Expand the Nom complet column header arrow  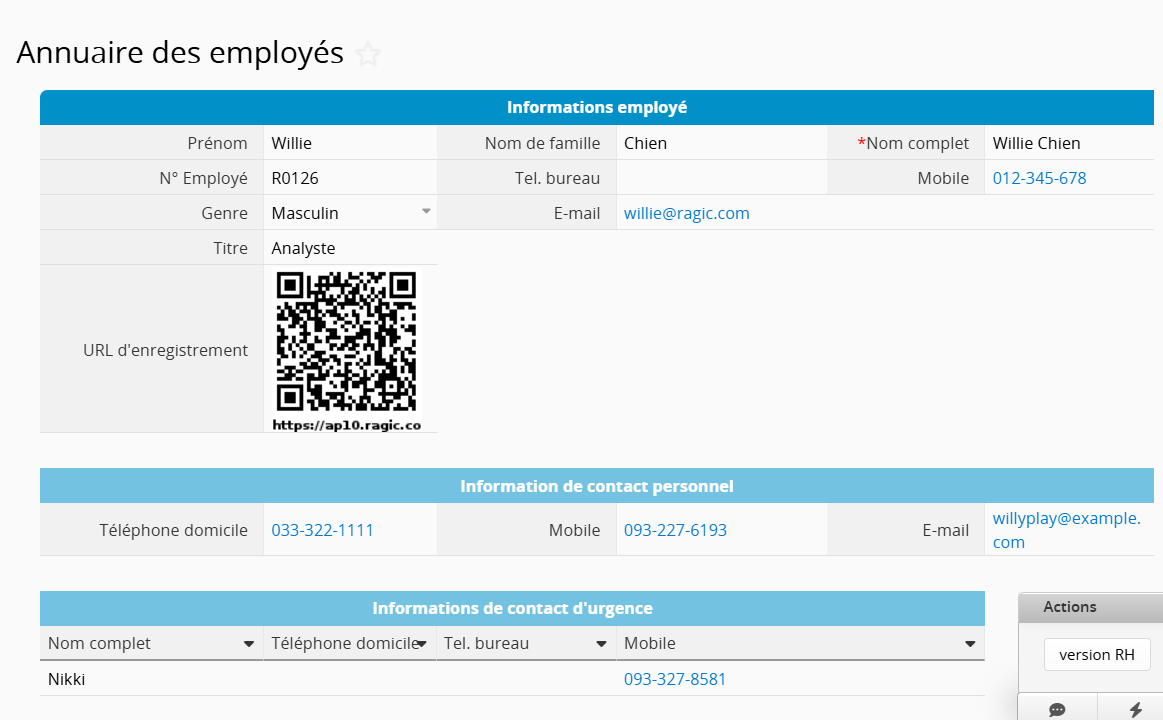(x=249, y=644)
